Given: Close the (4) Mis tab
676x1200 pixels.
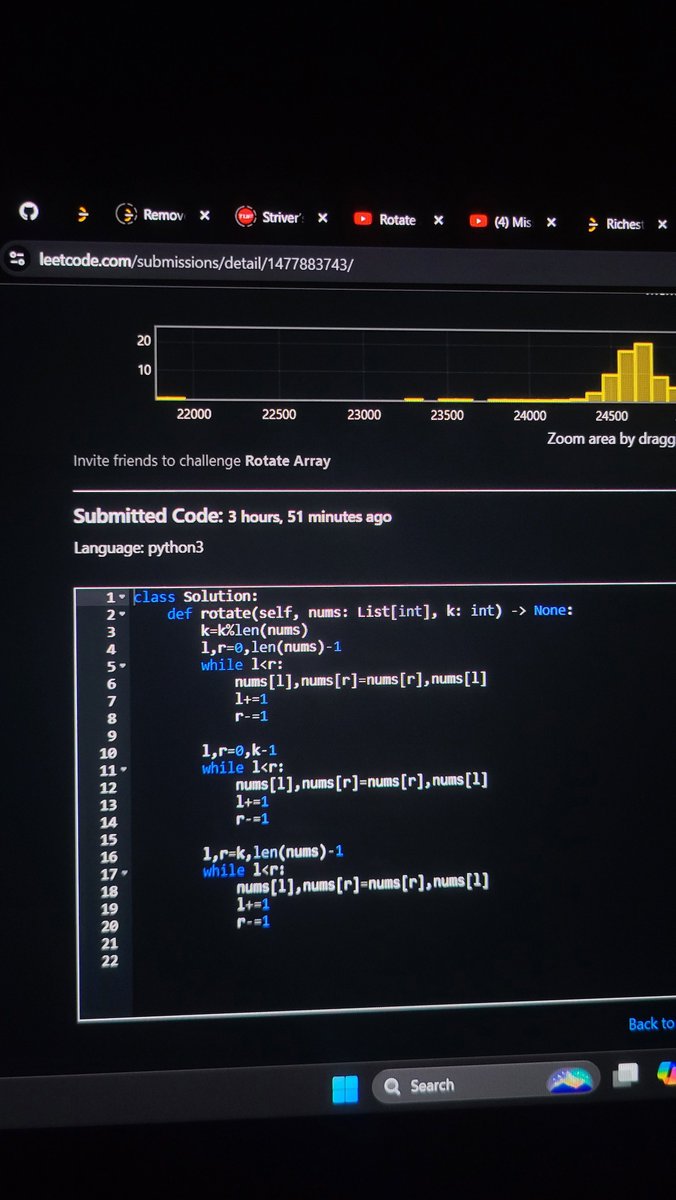Looking at the screenshot, I should pos(551,223).
